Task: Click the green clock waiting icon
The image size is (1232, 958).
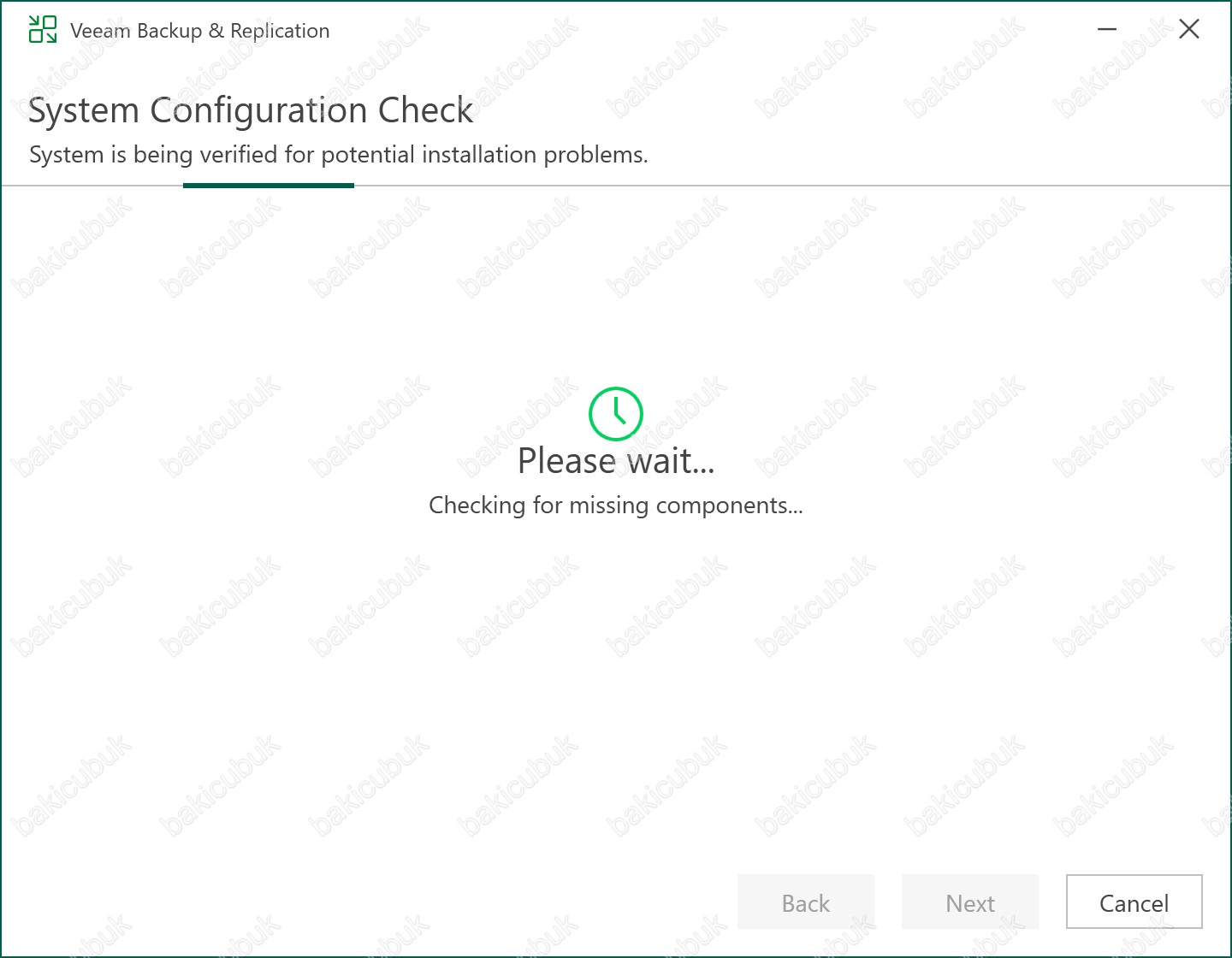Action: coord(615,414)
